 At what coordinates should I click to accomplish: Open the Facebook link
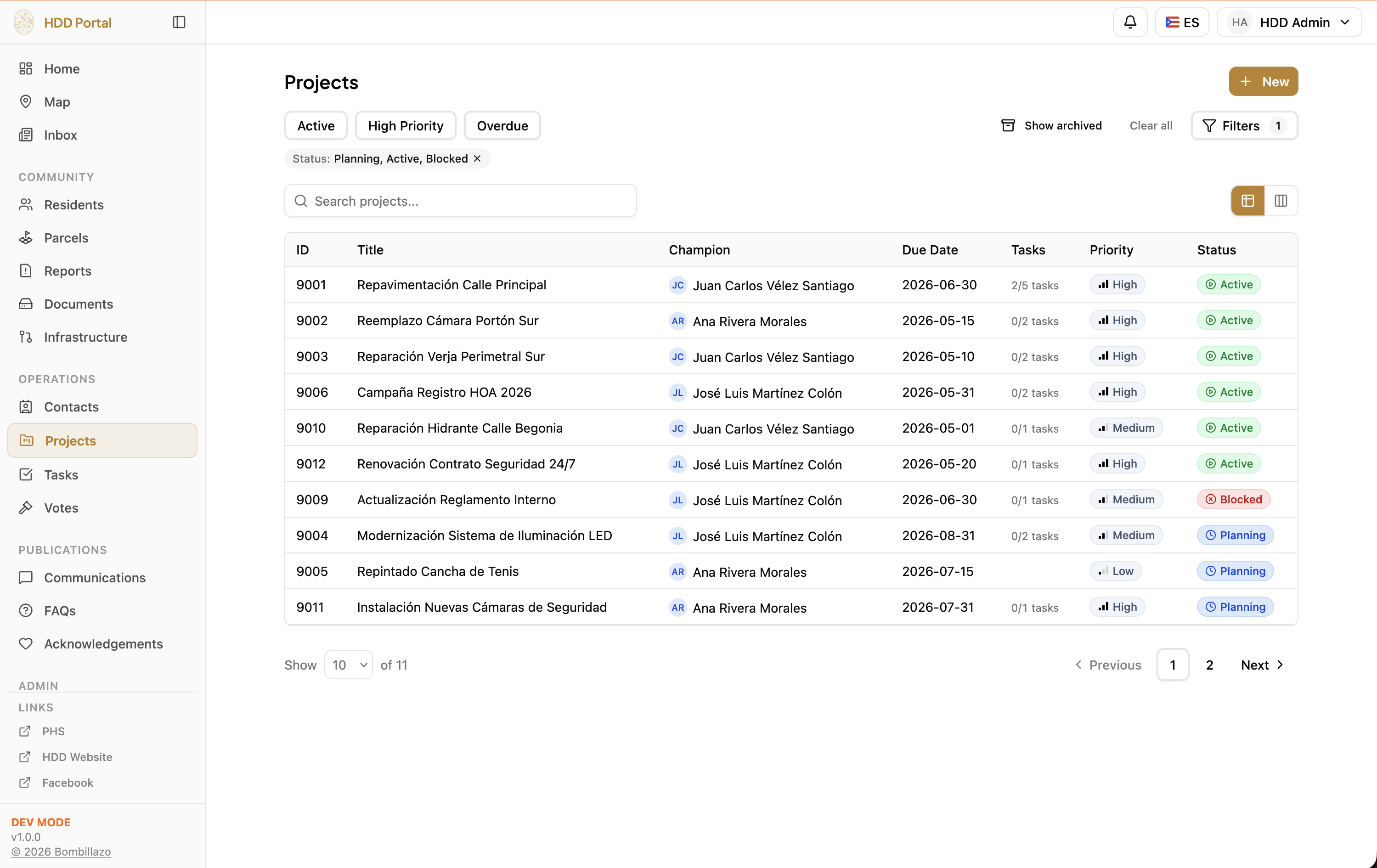click(56, 783)
